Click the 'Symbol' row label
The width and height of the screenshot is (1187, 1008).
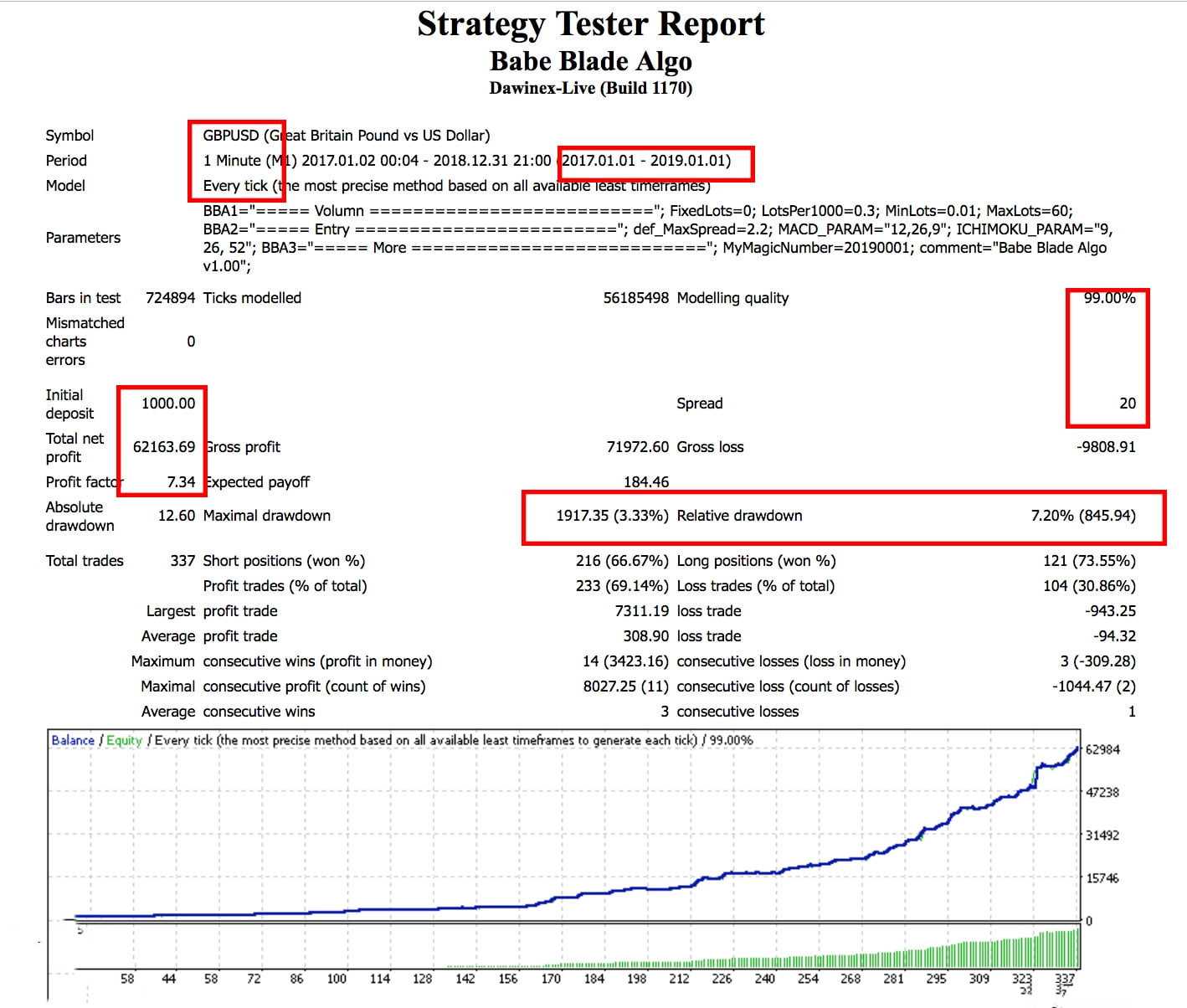(69, 136)
